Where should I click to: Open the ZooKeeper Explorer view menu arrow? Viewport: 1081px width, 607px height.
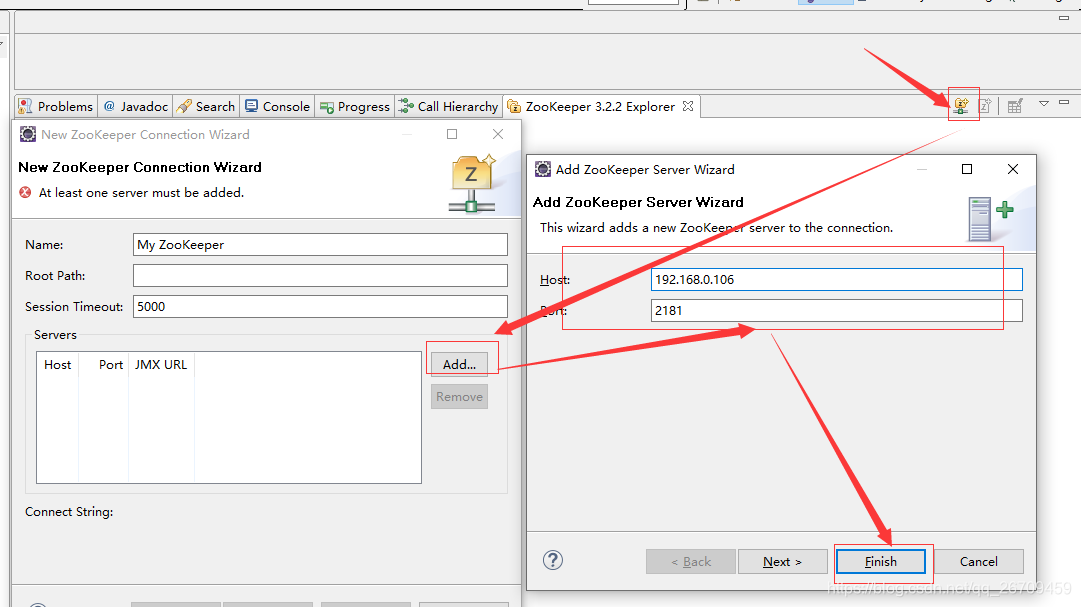pos(1044,103)
